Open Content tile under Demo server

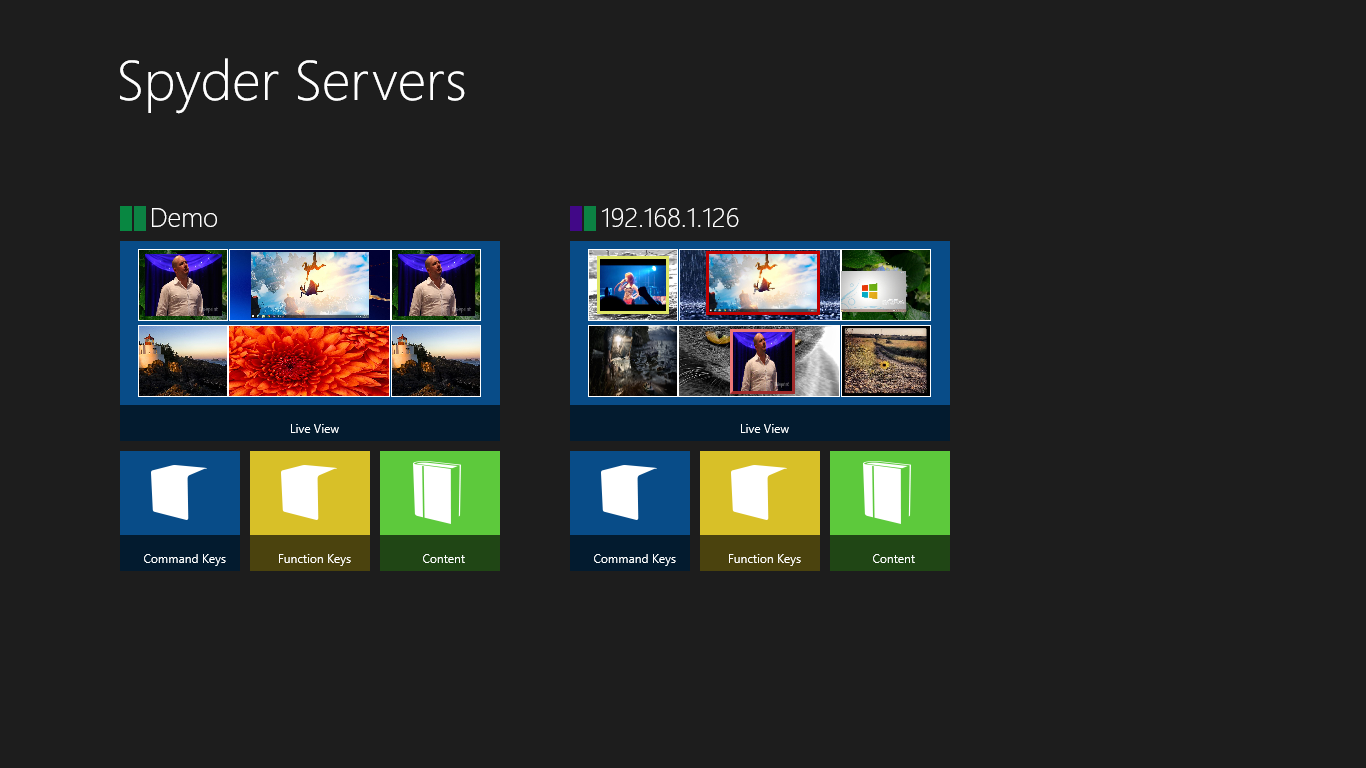tap(440, 511)
